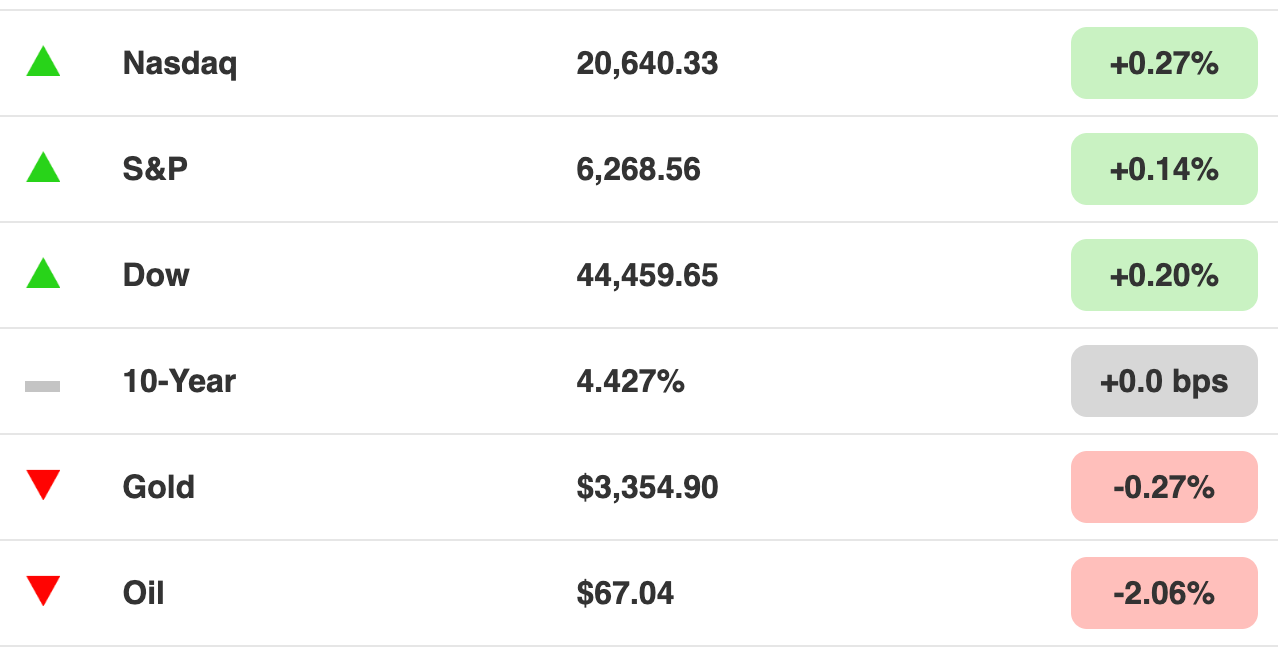Click the -2.06% Oil change badge
1278x651 pixels.
1164,593
